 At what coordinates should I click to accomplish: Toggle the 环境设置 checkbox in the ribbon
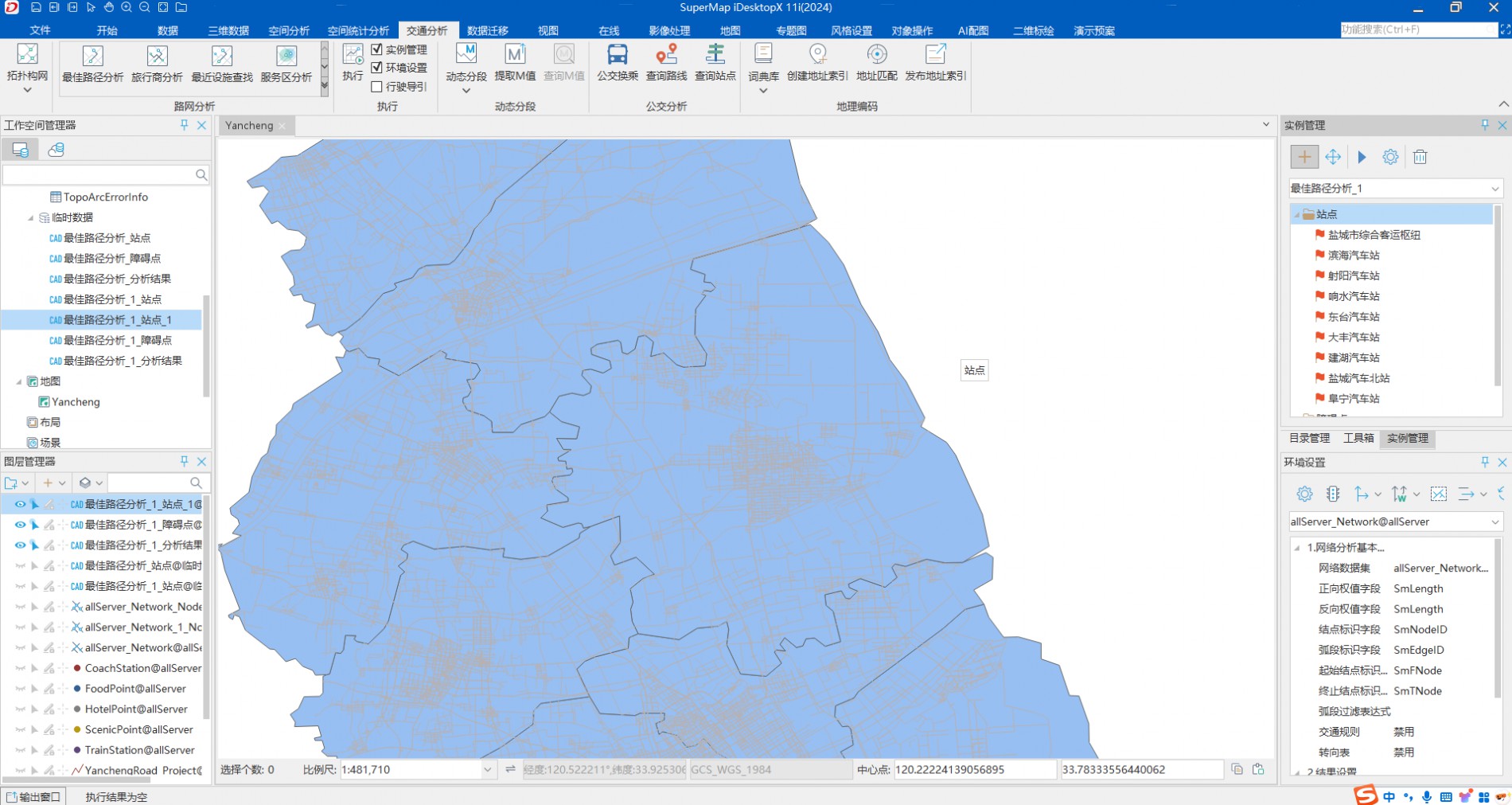377,68
